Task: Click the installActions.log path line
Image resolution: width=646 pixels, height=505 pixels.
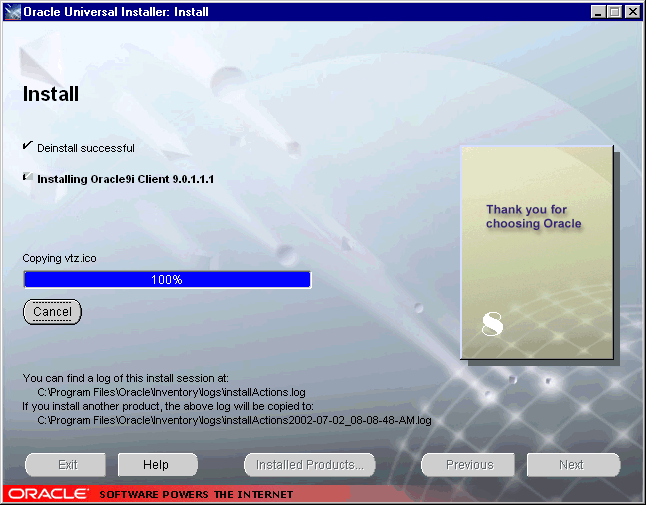Action: point(171,392)
